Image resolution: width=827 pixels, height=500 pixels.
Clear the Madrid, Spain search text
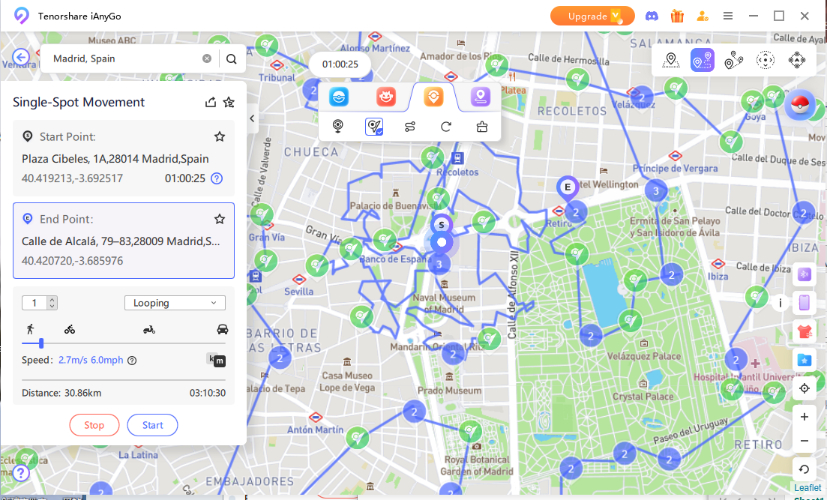pos(207,59)
